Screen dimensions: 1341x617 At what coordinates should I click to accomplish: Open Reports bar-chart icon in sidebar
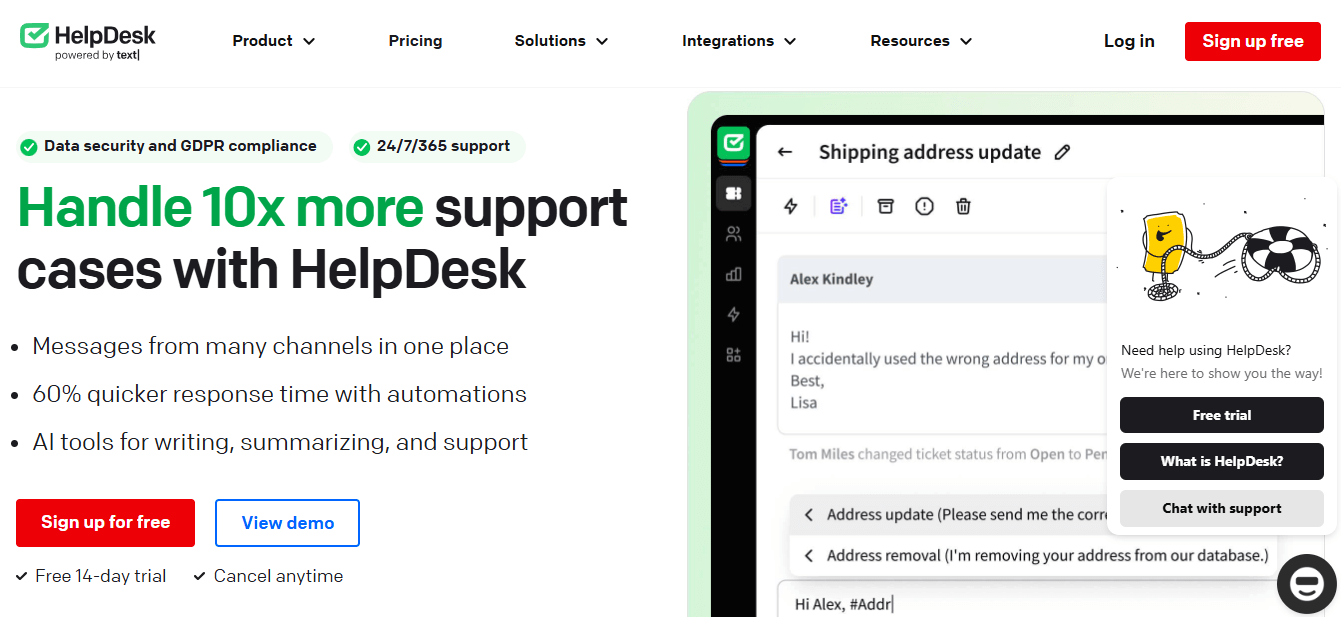pyautogui.click(x=733, y=273)
